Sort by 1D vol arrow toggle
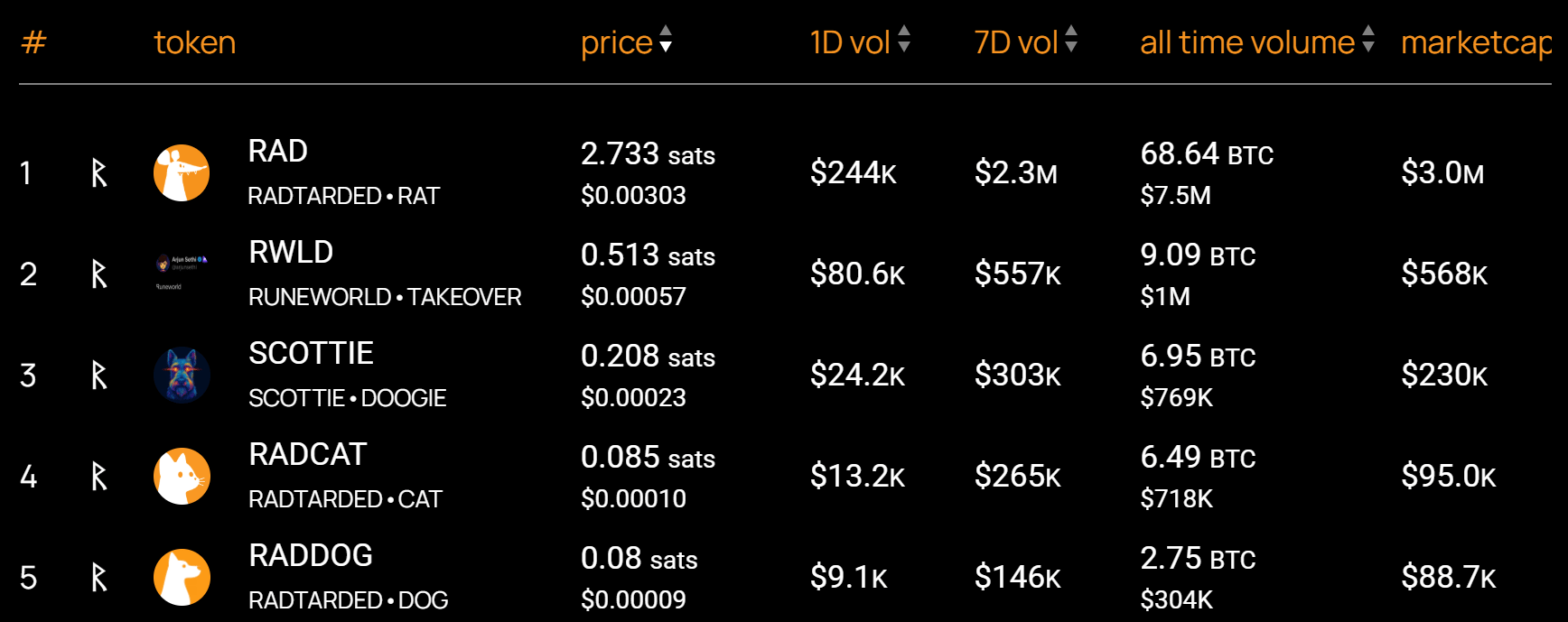The image size is (1568, 622). 904,40
